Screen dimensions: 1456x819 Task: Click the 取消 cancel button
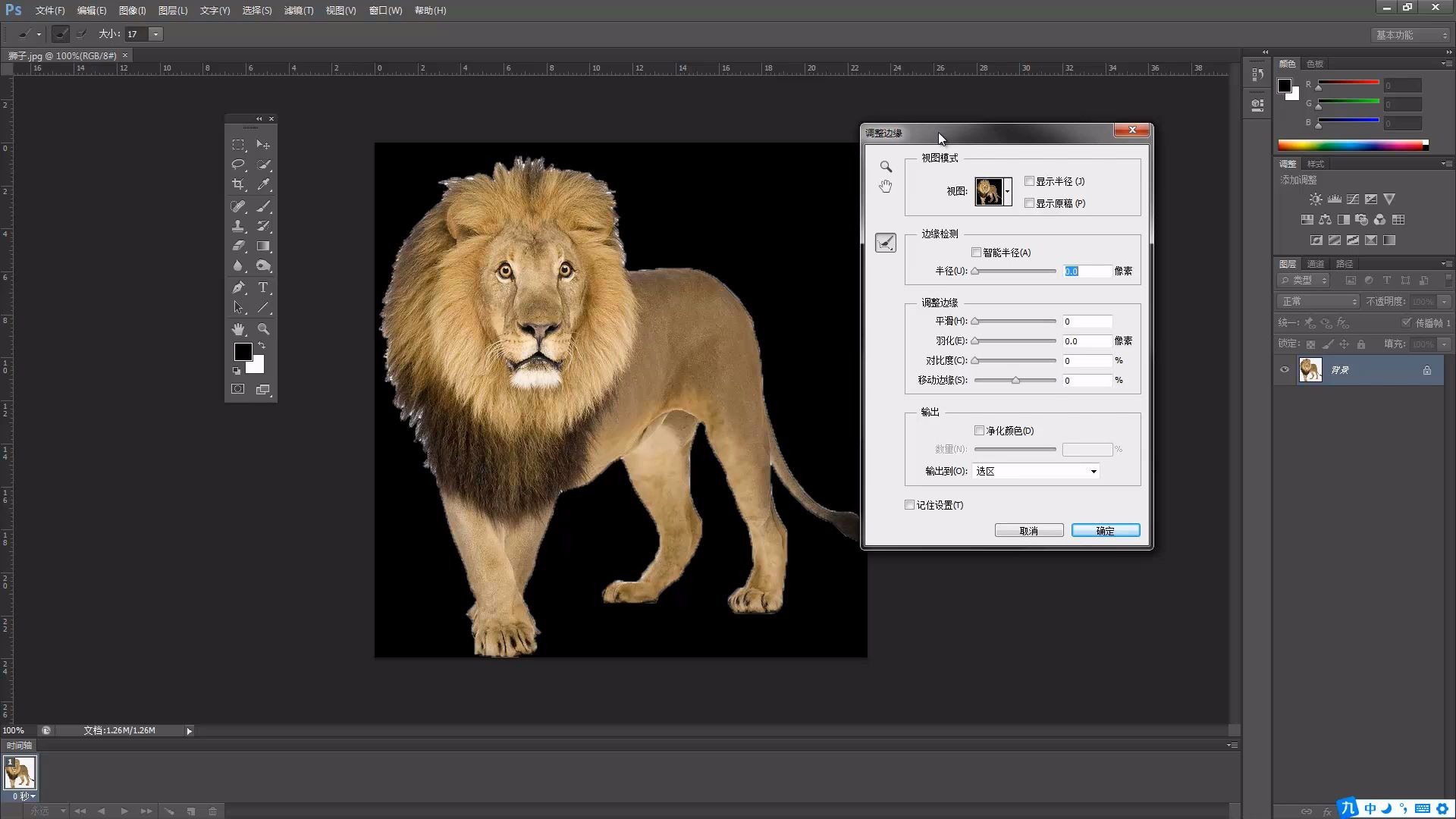1028,531
